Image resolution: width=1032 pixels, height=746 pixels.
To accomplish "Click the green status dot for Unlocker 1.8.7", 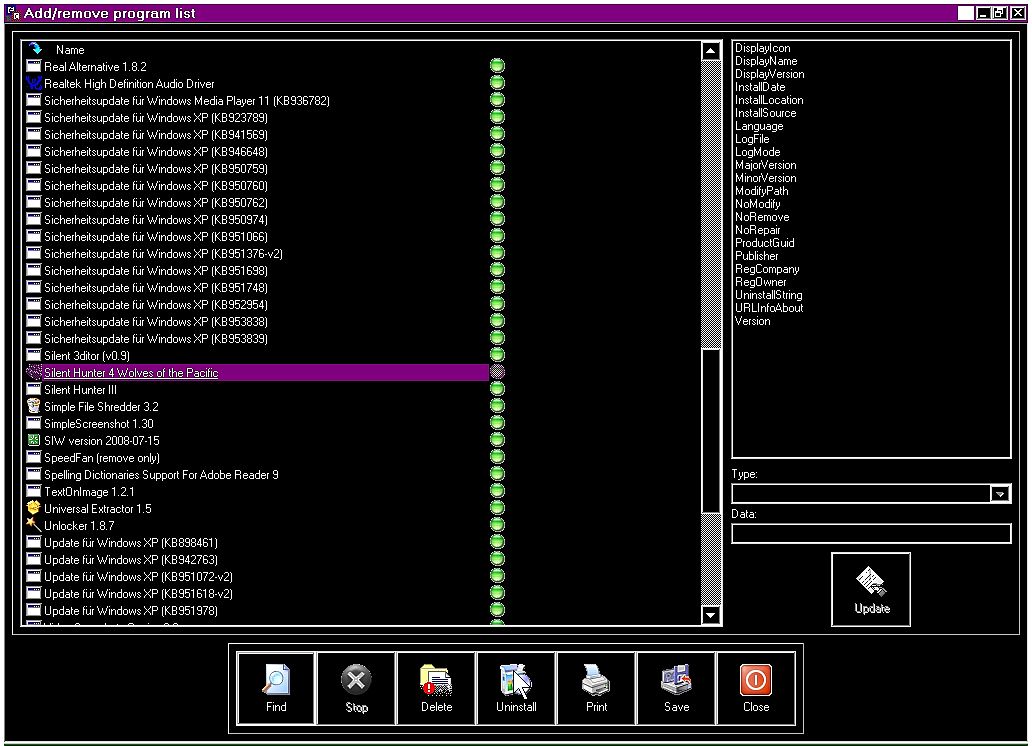I will [498, 525].
